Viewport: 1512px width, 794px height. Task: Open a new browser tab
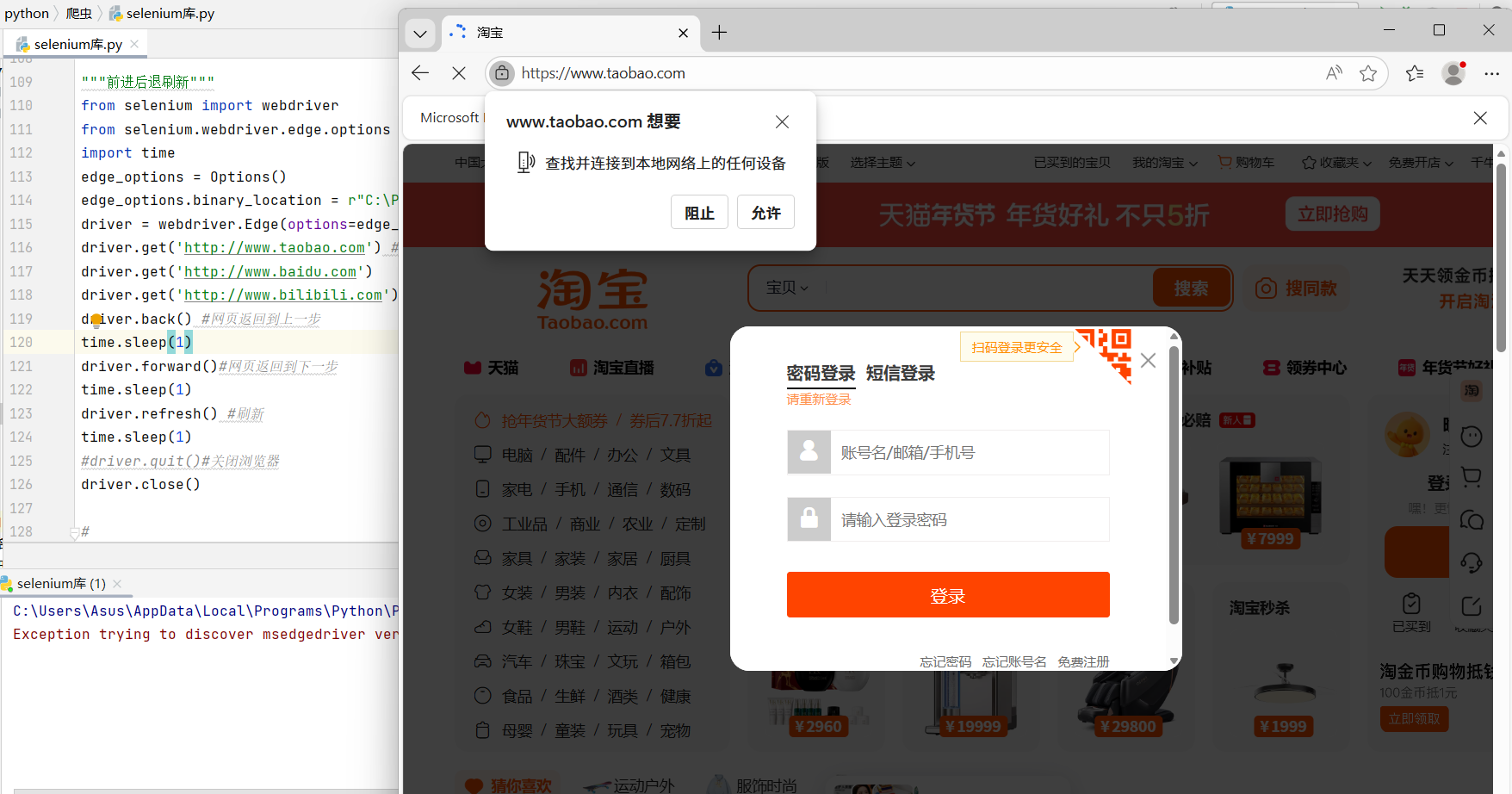point(720,33)
